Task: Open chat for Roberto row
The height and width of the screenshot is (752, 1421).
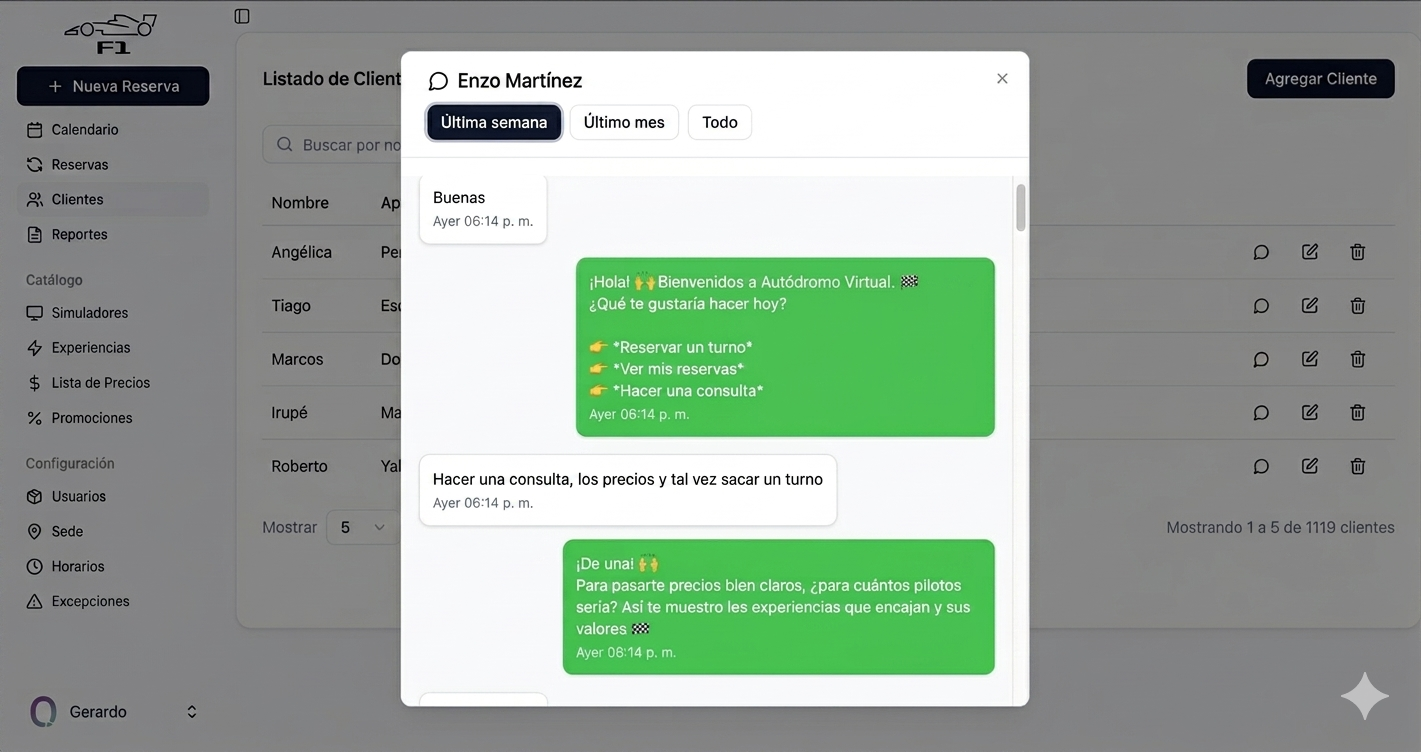Action: coord(1261,466)
